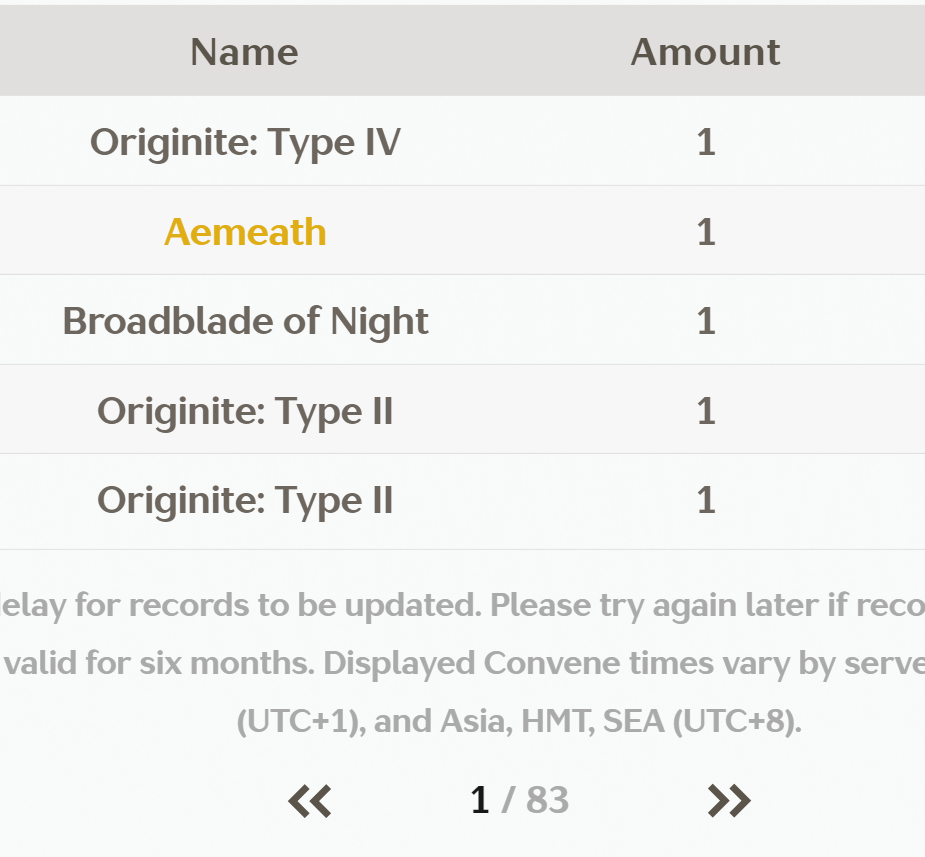Click the amount for Originite: Type IV
This screenshot has width=925, height=857.
pos(706,142)
